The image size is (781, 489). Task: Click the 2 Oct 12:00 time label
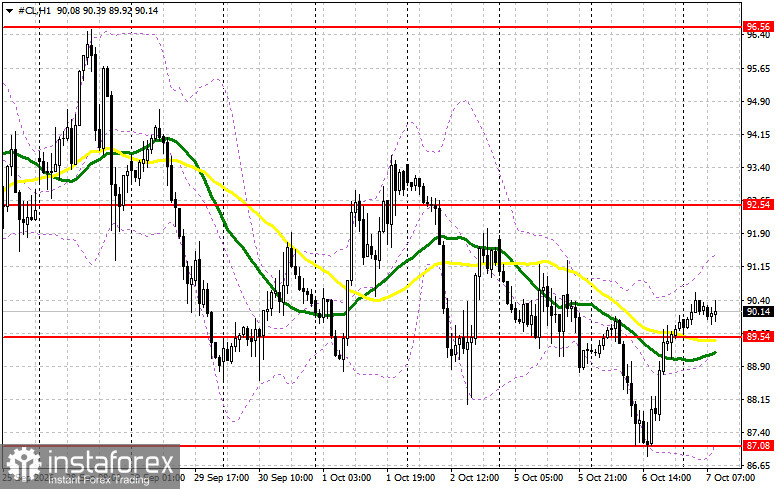coord(475,478)
